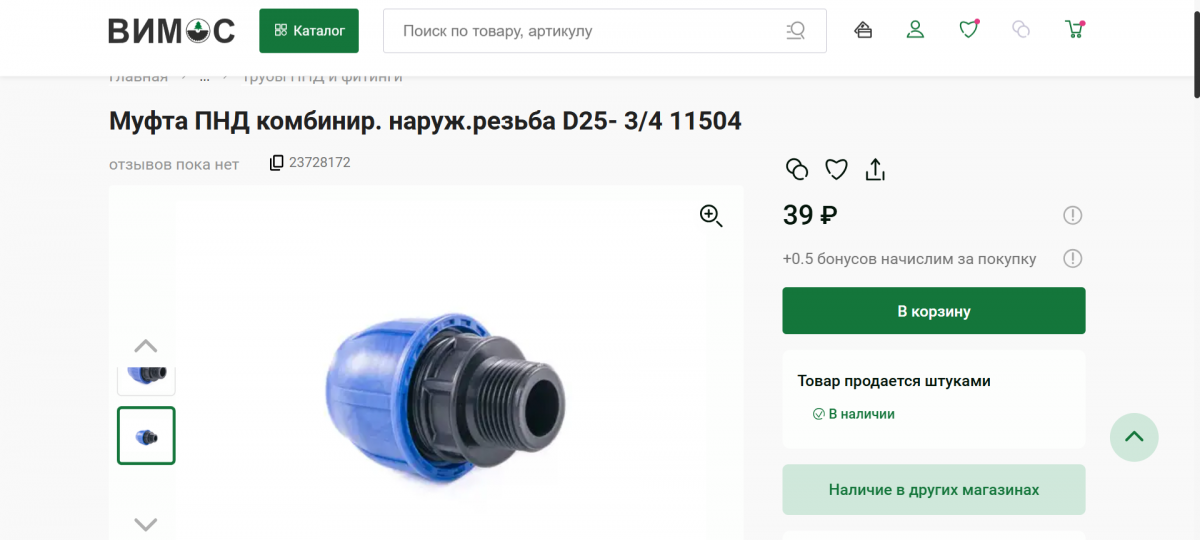Open the favorites heart icon in header
Viewport: 1200px width, 540px height.
click(968, 30)
